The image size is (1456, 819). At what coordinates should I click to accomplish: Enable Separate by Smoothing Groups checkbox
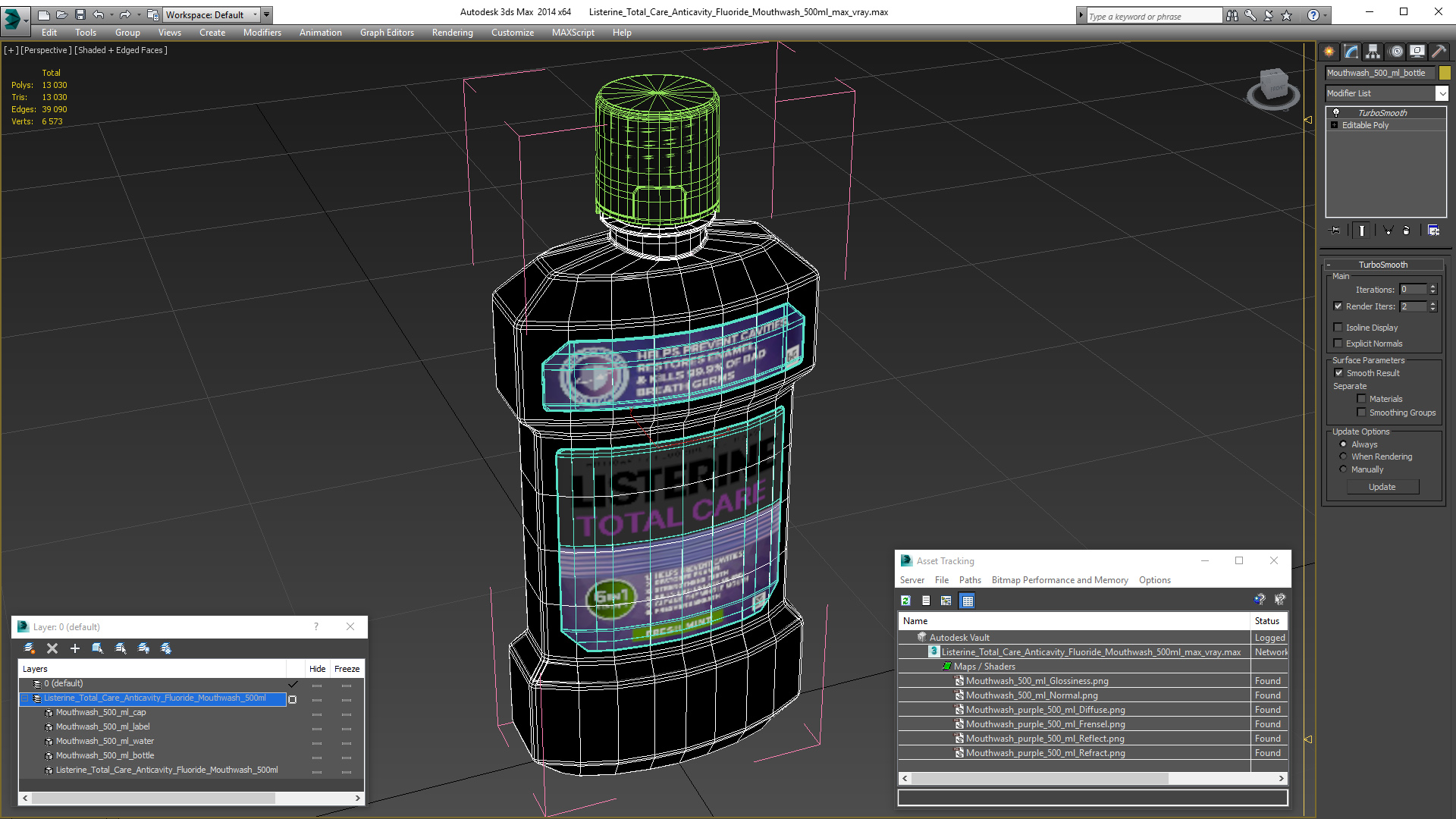coord(1362,413)
